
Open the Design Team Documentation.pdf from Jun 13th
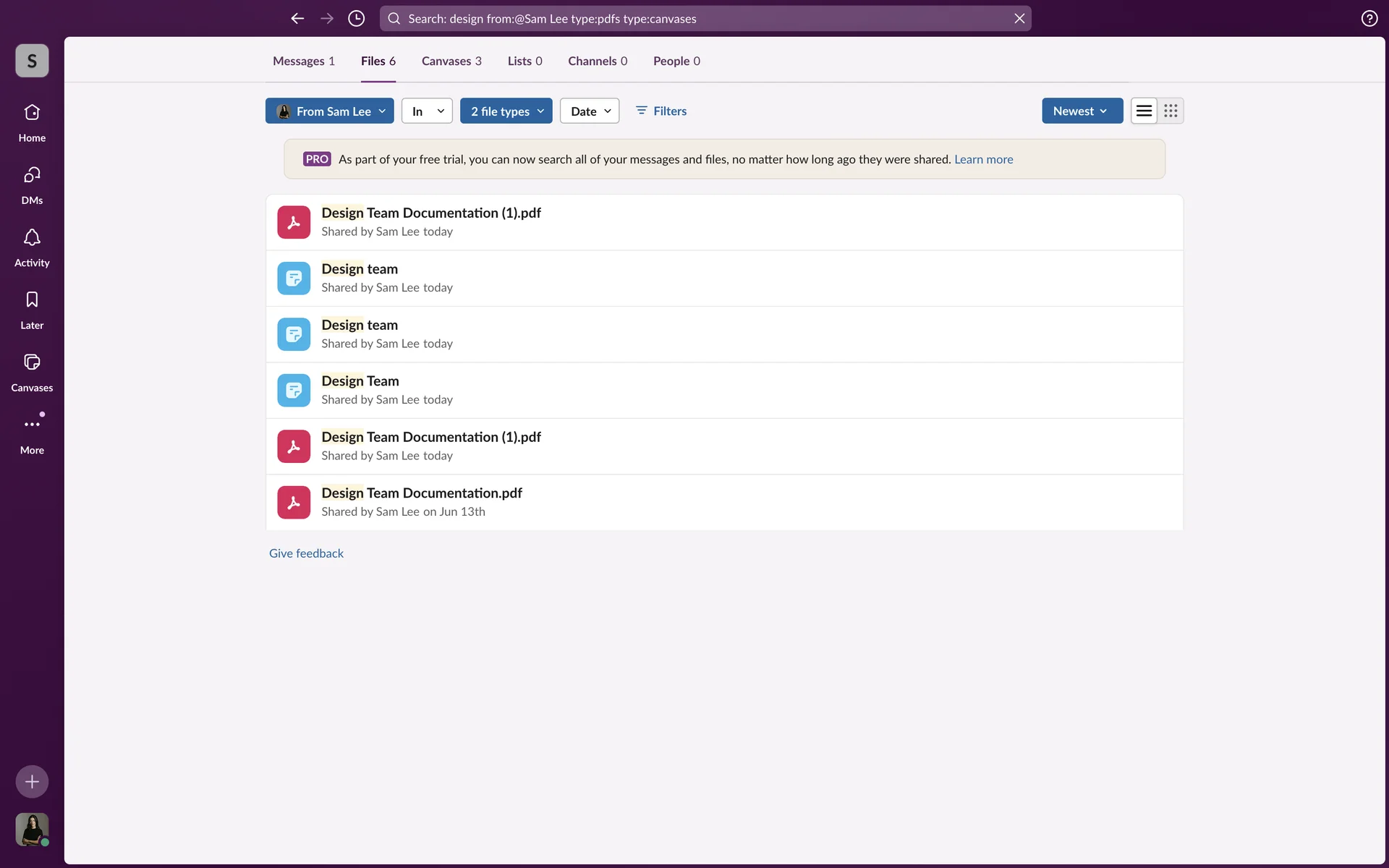coord(422,493)
